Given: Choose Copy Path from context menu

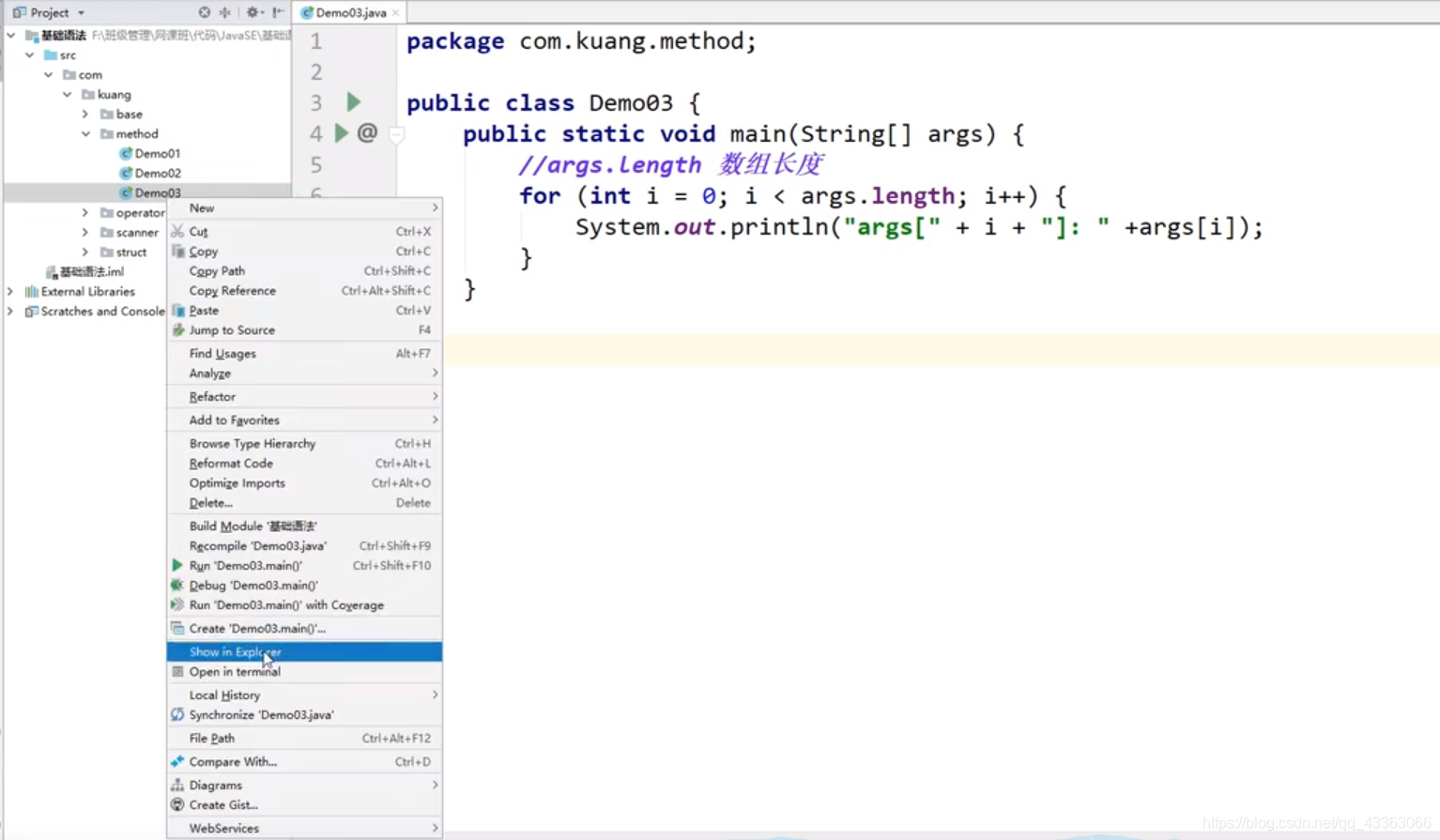Looking at the screenshot, I should point(304,270).
